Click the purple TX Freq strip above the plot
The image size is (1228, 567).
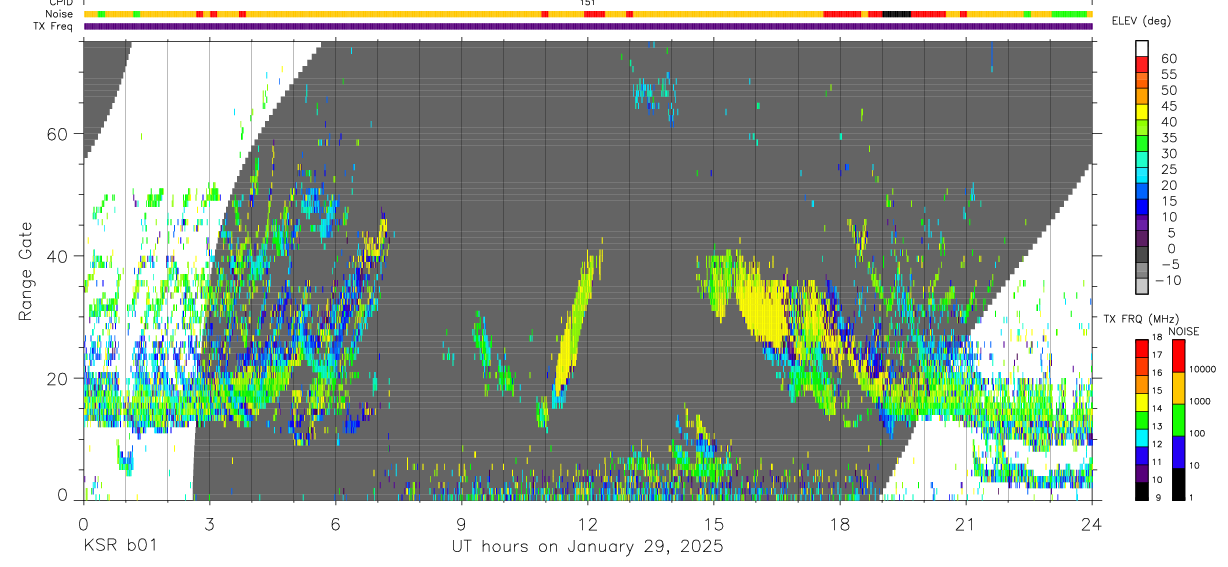(587, 26)
